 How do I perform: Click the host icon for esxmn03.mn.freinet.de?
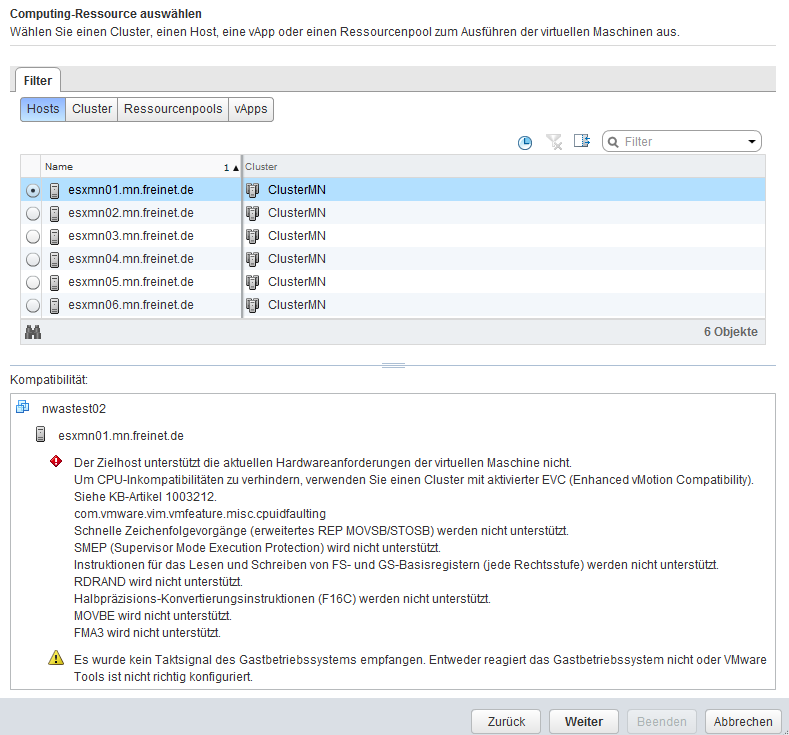pyautogui.click(x=55, y=236)
